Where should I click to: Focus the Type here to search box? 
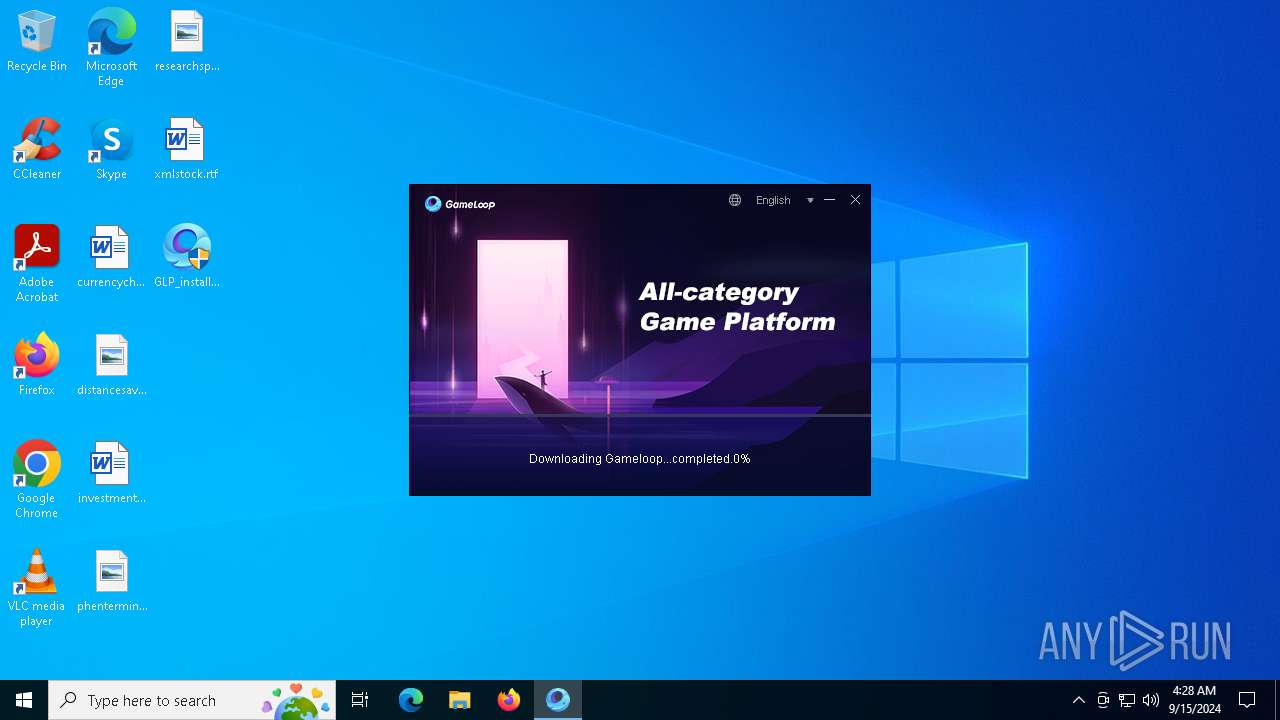[x=192, y=700]
